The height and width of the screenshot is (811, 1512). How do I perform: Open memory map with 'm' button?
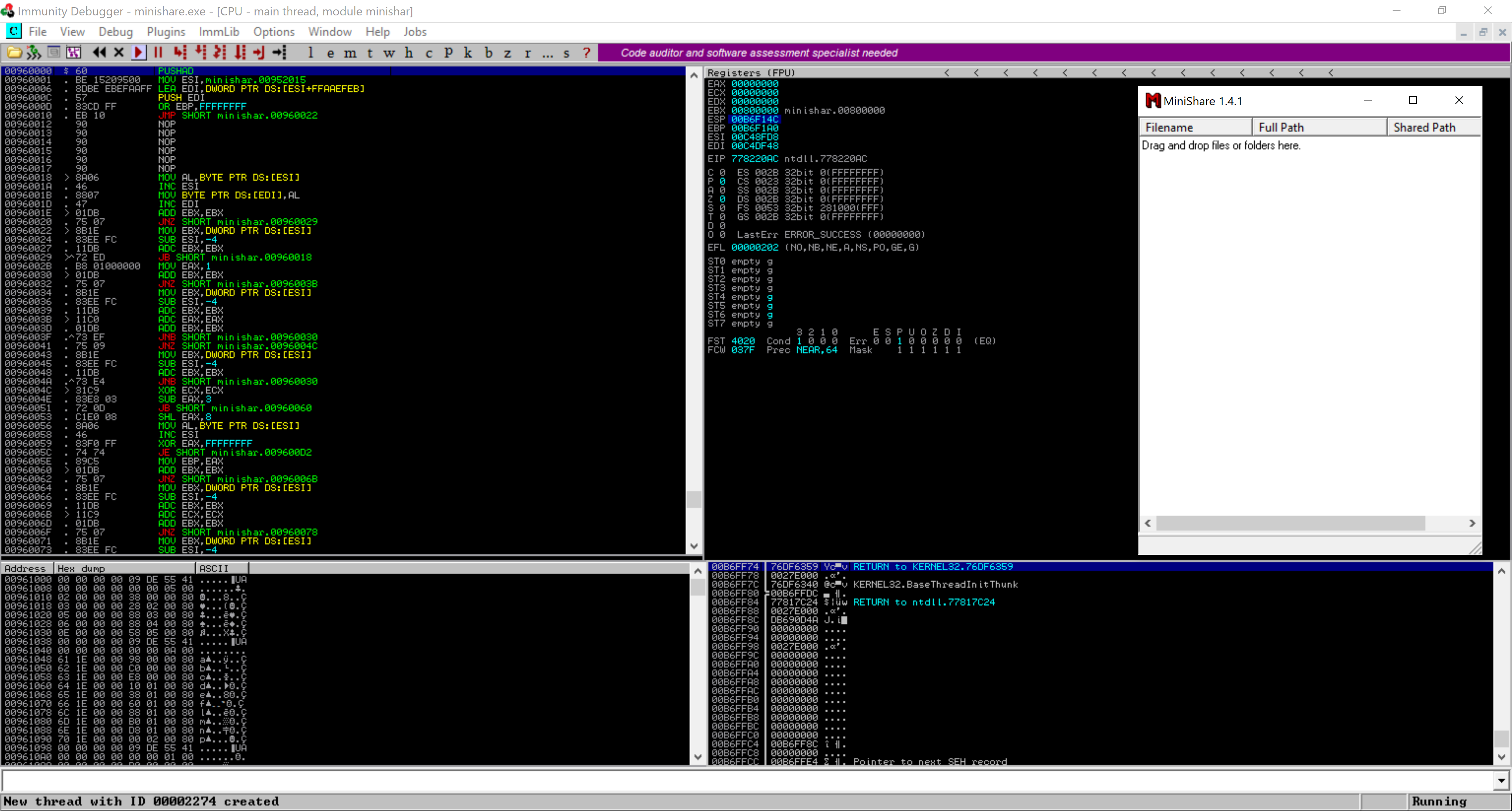[350, 53]
